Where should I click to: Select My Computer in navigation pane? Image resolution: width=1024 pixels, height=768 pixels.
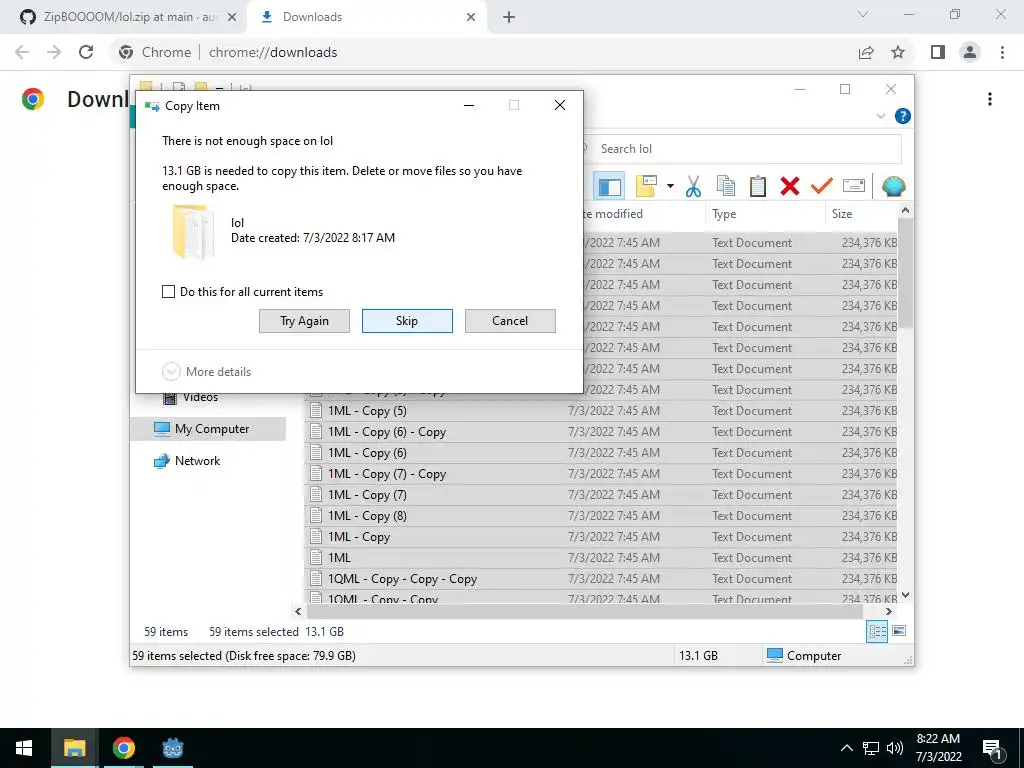point(209,429)
